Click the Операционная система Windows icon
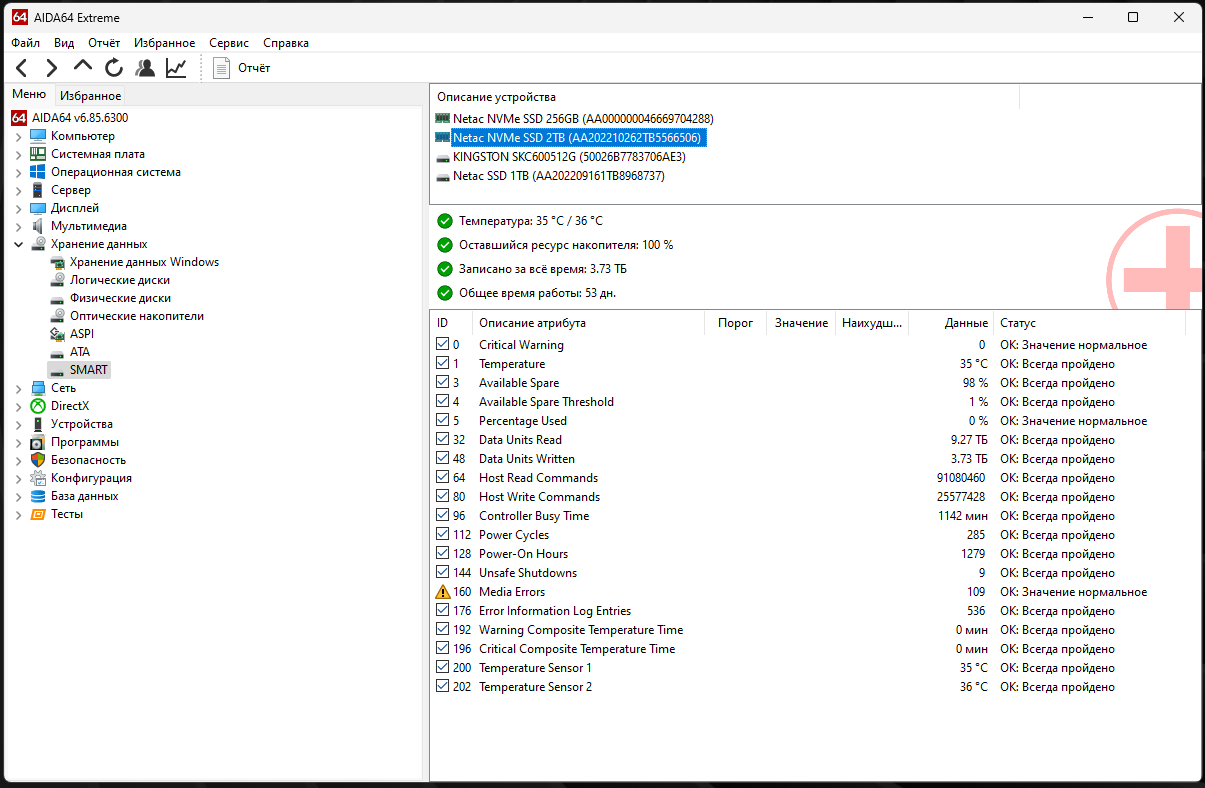Viewport: 1205px width, 788px height. pos(38,172)
